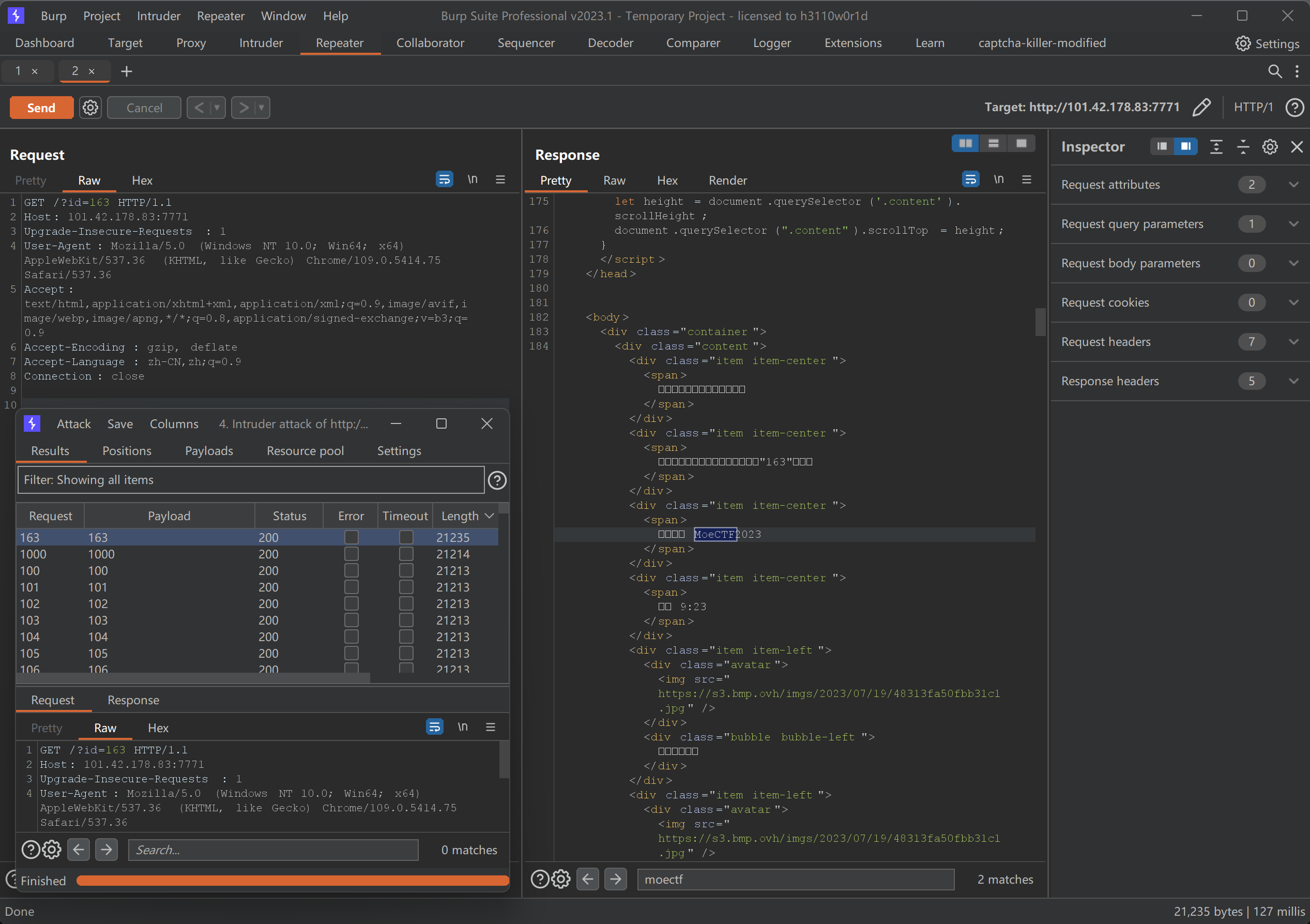Image resolution: width=1310 pixels, height=924 pixels.
Task: Open Repeater send options gear icon
Action: [x=90, y=108]
